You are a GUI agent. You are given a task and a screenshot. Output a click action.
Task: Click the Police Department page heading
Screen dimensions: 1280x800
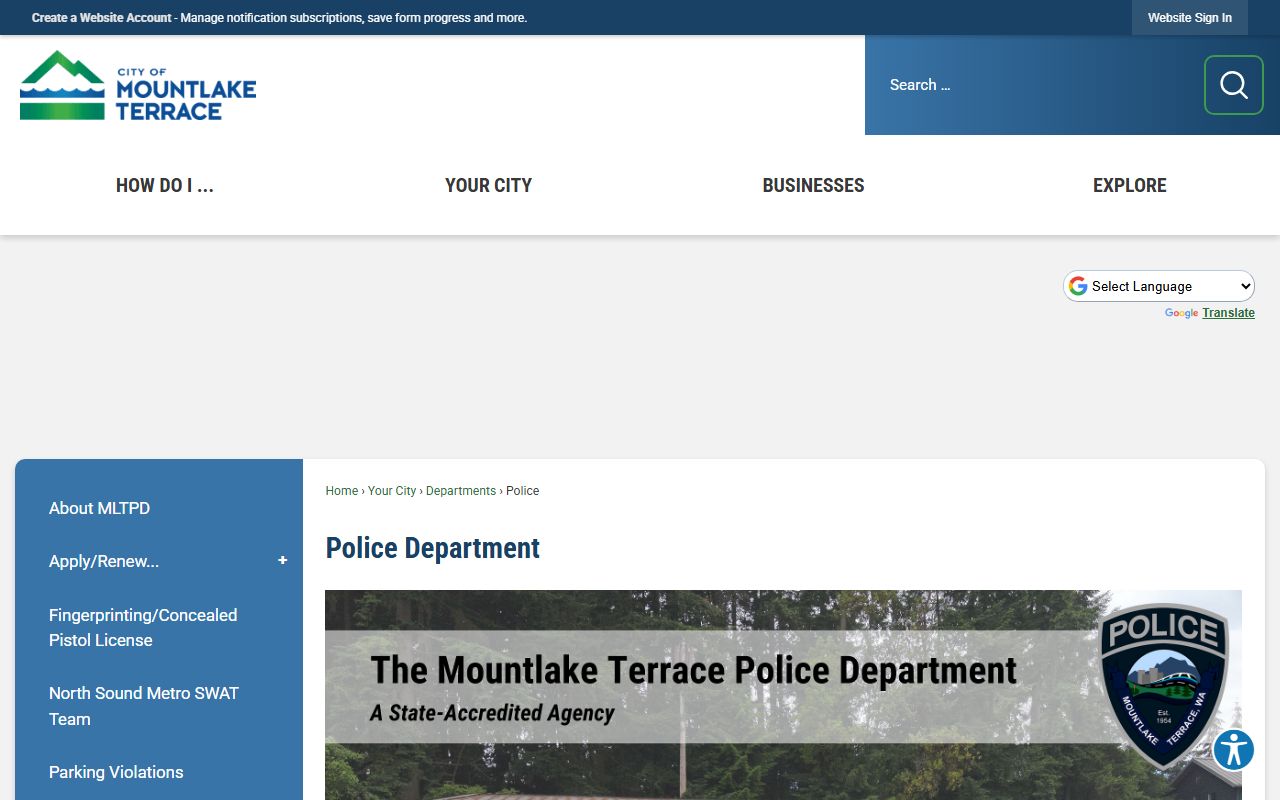coord(432,548)
